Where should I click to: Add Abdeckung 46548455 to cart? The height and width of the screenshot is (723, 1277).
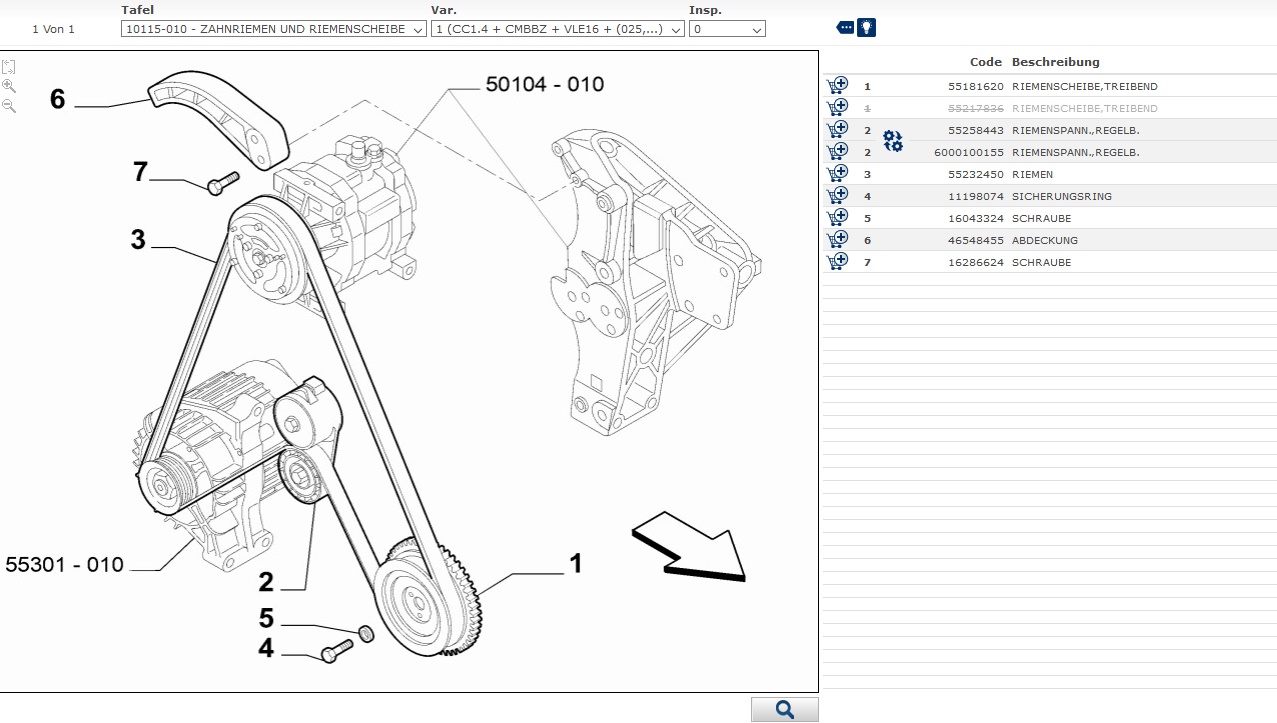(837, 240)
